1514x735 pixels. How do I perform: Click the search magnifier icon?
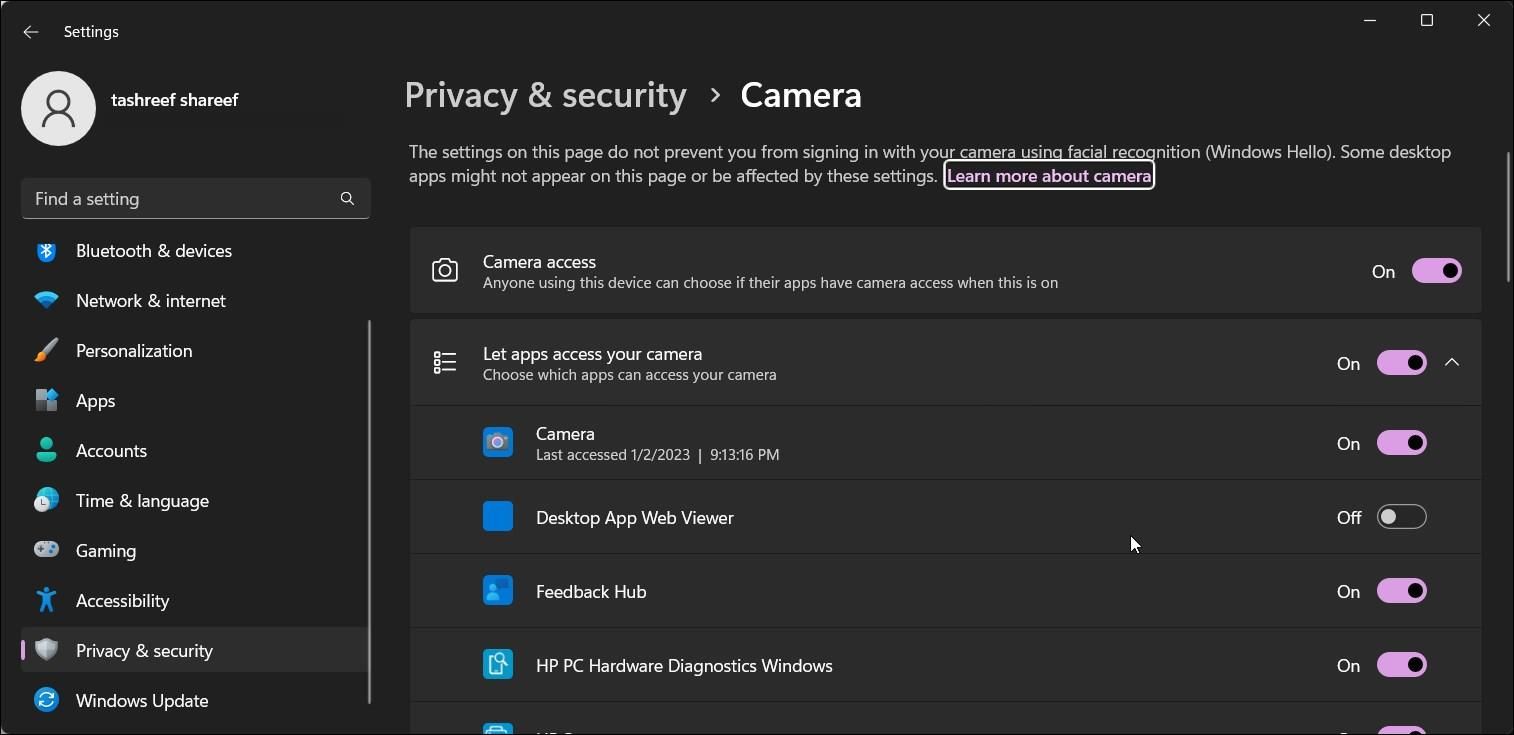(347, 199)
